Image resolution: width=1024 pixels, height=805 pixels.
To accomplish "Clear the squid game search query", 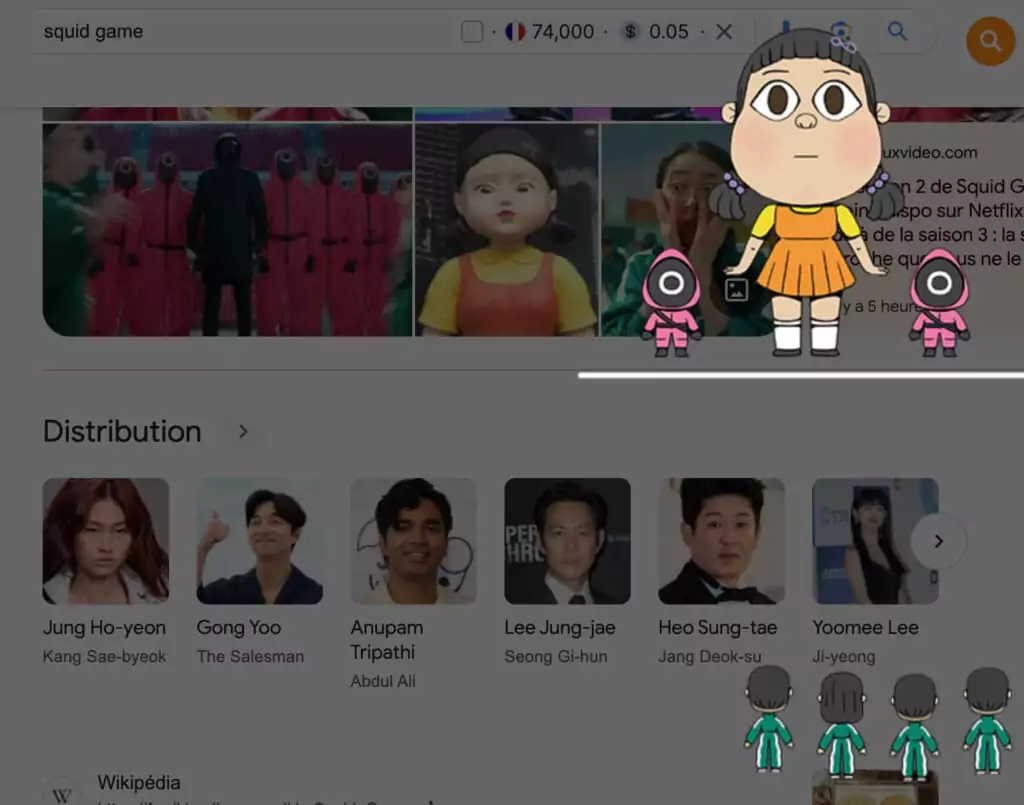I will tap(724, 32).
